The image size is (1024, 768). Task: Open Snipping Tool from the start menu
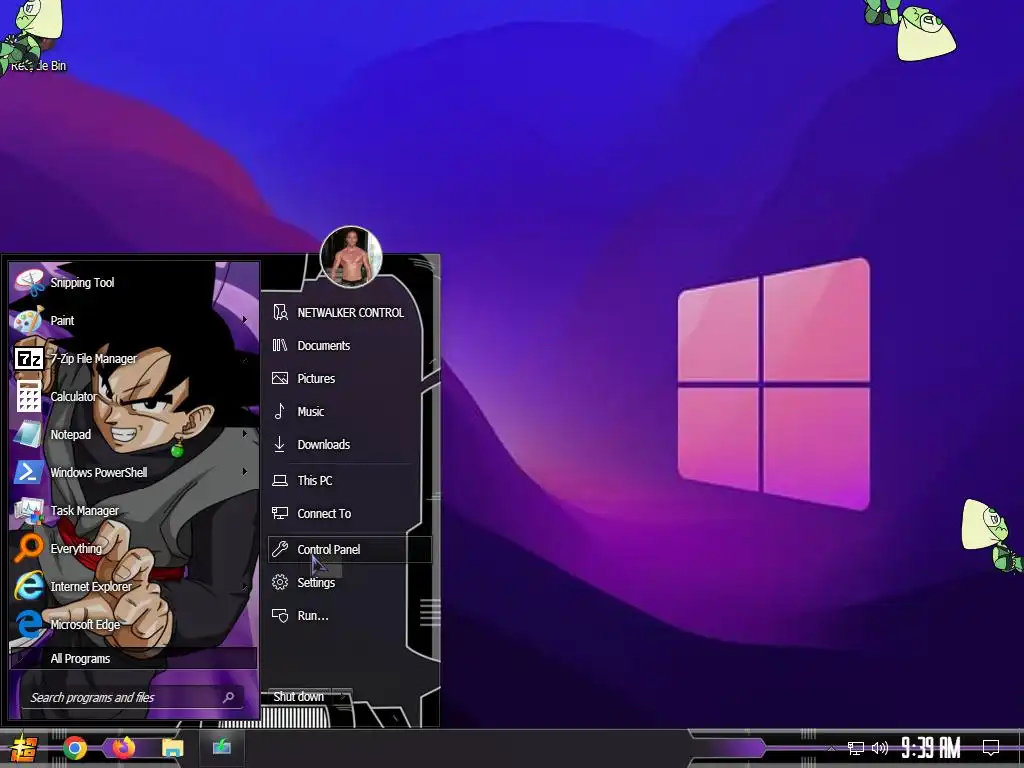(x=134, y=283)
